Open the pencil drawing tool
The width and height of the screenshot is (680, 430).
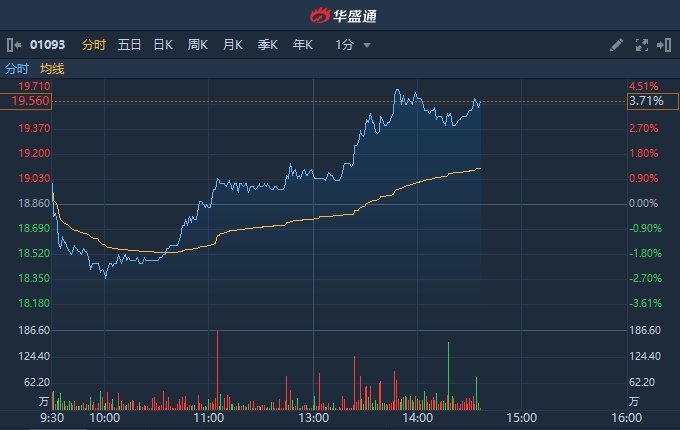[617, 45]
